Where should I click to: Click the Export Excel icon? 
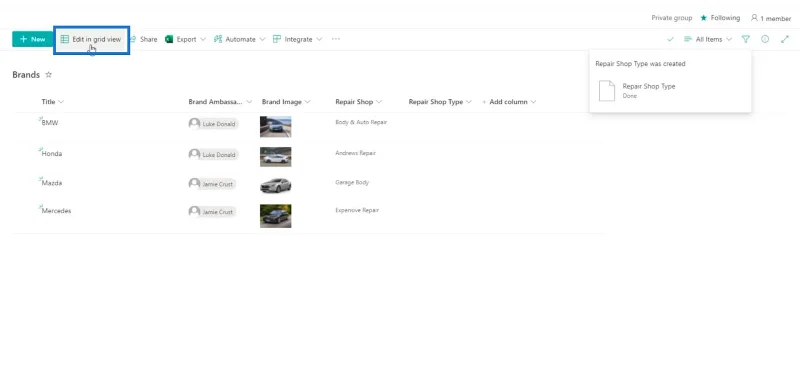pyautogui.click(x=169, y=39)
